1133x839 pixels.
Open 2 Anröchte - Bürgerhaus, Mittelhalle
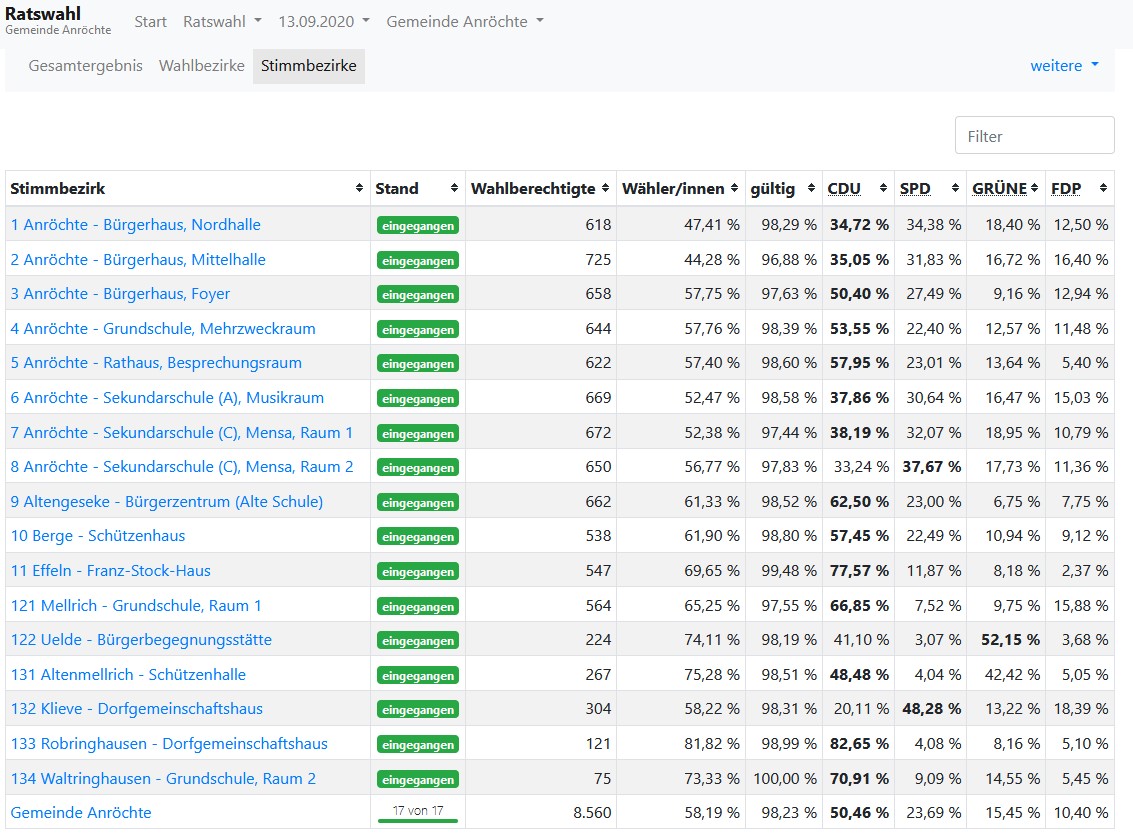click(138, 259)
